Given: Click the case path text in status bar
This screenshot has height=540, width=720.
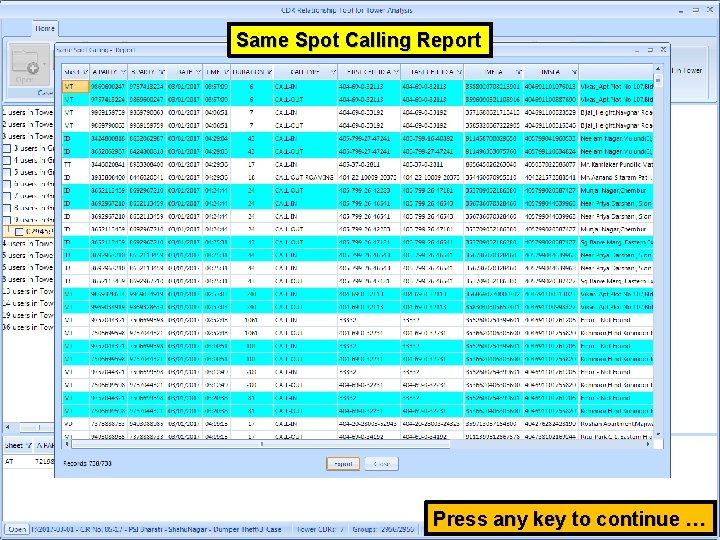Looking at the screenshot, I should (x=156, y=529).
